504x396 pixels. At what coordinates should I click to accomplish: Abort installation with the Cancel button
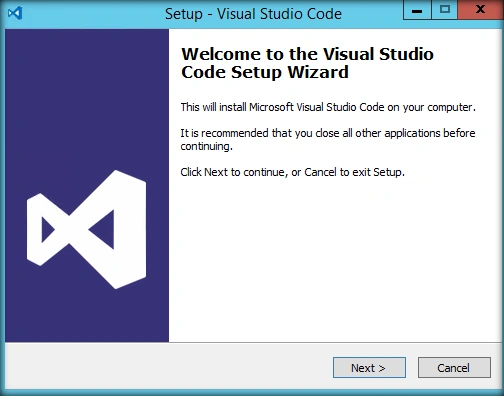pos(454,368)
